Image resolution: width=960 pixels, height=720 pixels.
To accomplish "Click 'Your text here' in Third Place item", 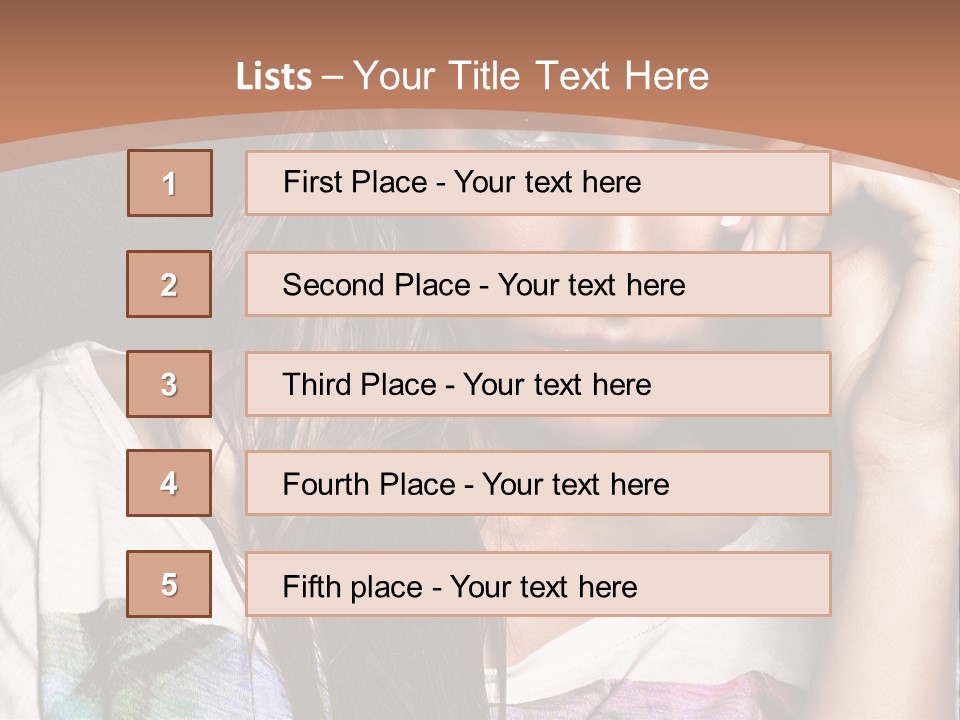I will pos(558,385).
